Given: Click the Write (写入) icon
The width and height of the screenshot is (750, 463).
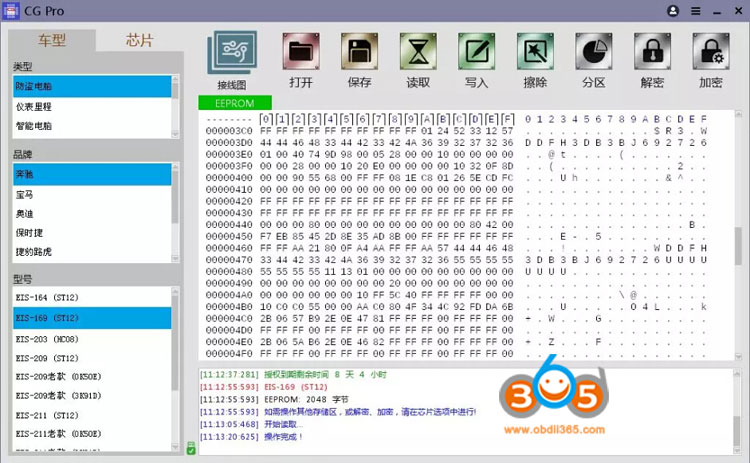Looking at the screenshot, I should 476,50.
